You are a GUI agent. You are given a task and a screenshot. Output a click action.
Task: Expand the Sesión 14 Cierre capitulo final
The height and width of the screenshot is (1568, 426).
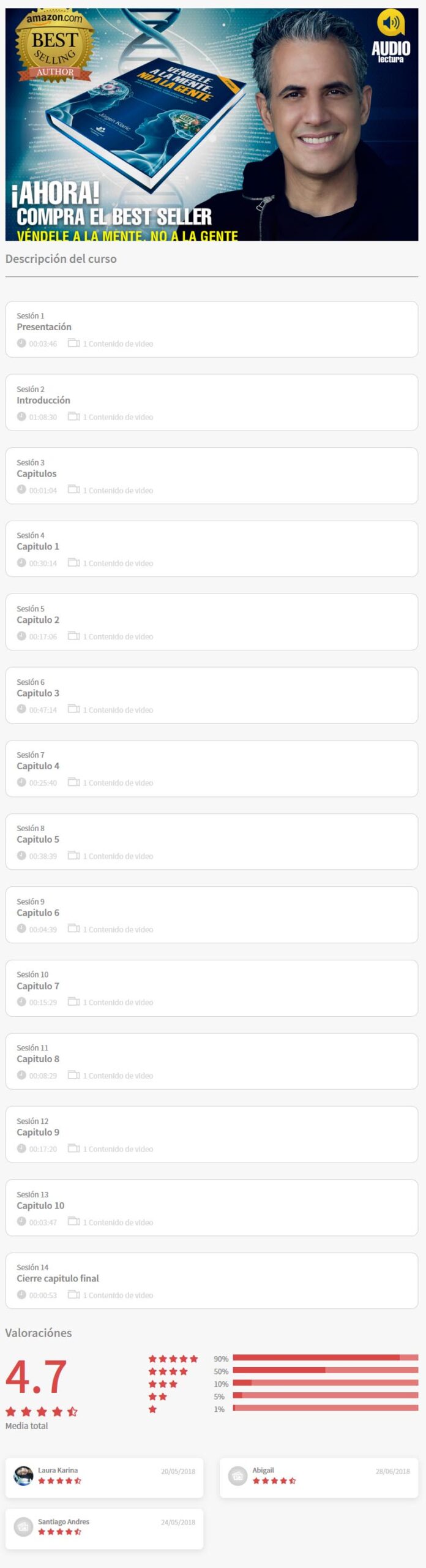click(x=212, y=1281)
